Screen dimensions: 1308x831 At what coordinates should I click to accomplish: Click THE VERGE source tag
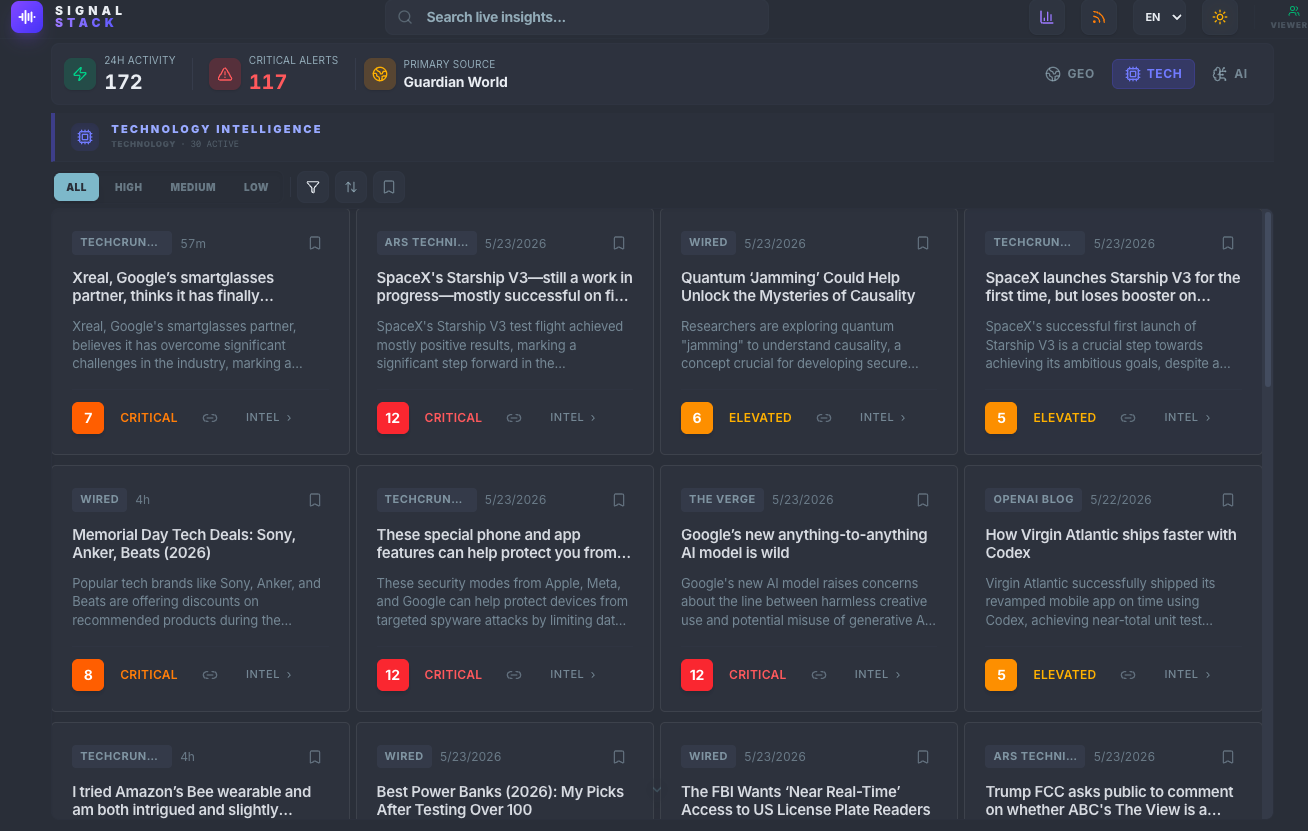[722, 499]
